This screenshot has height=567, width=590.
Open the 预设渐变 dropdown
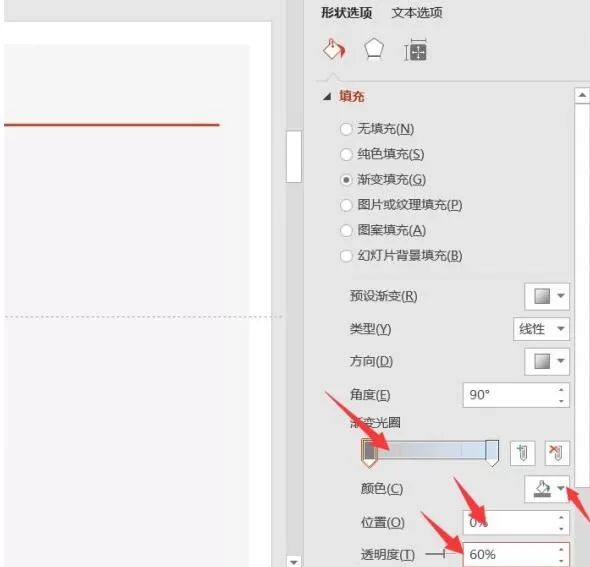tap(547, 296)
